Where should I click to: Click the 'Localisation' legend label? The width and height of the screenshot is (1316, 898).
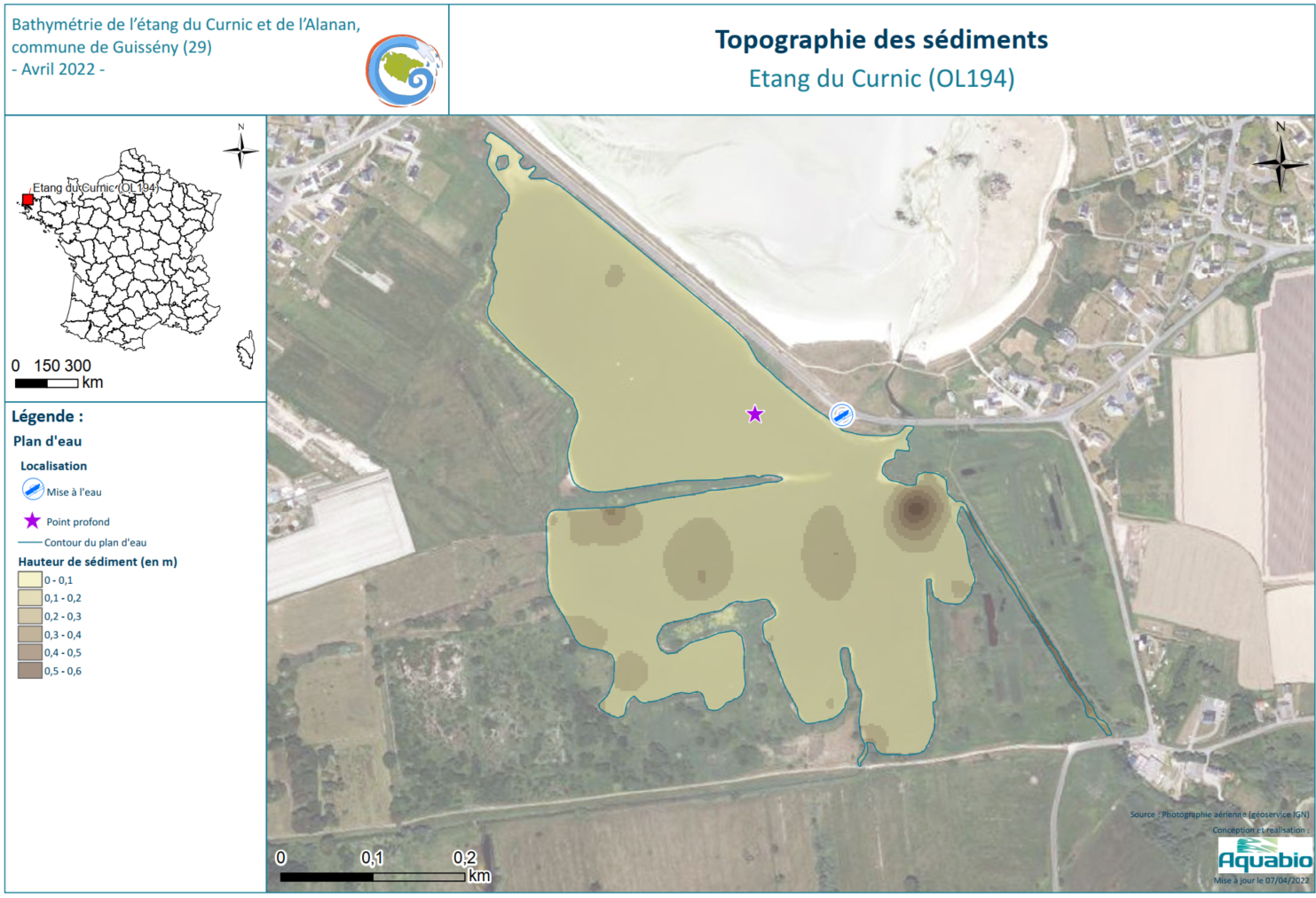pyautogui.click(x=54, y=466)
